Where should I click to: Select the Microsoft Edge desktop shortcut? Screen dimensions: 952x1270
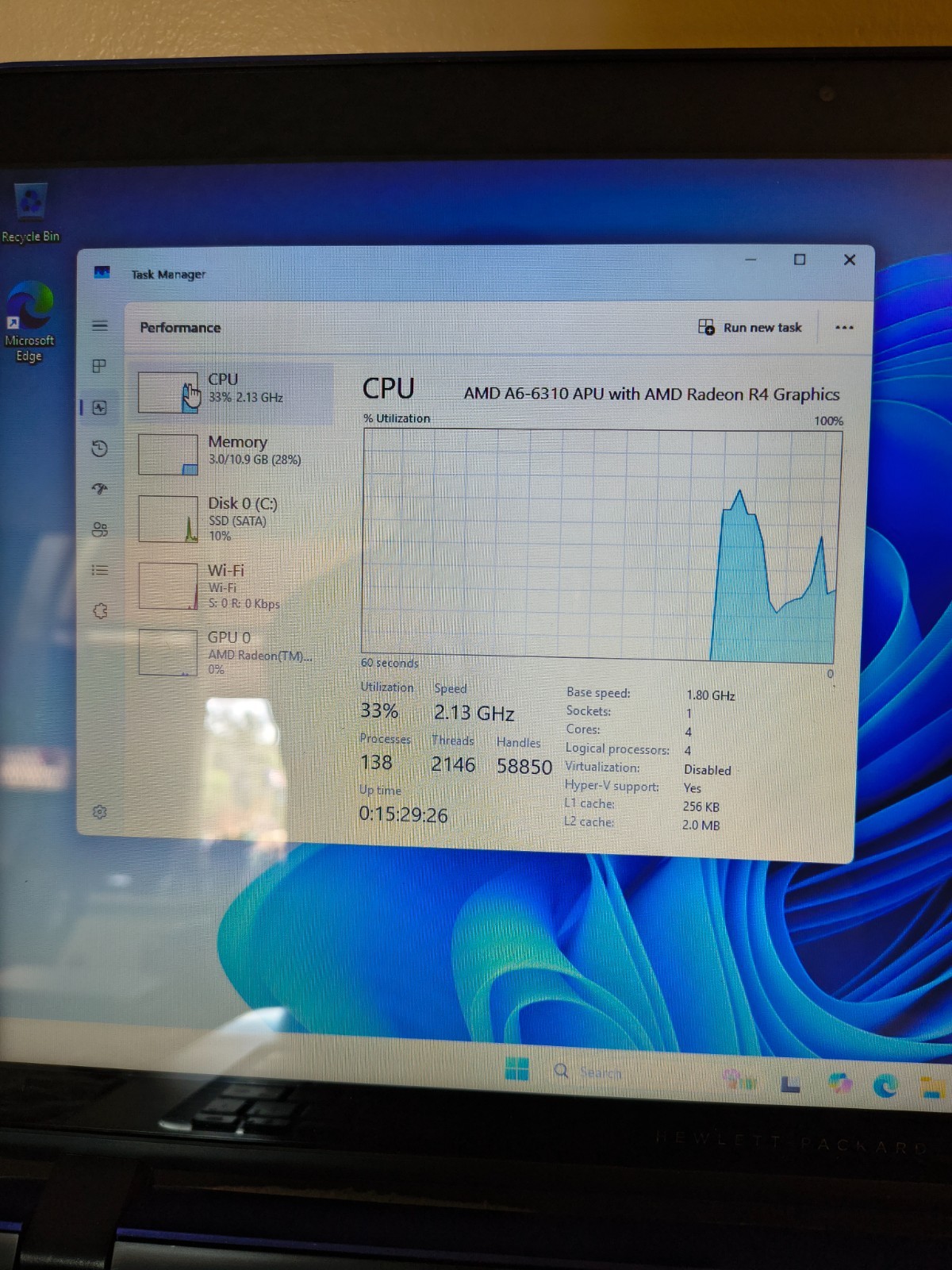(x=29, y=321)
